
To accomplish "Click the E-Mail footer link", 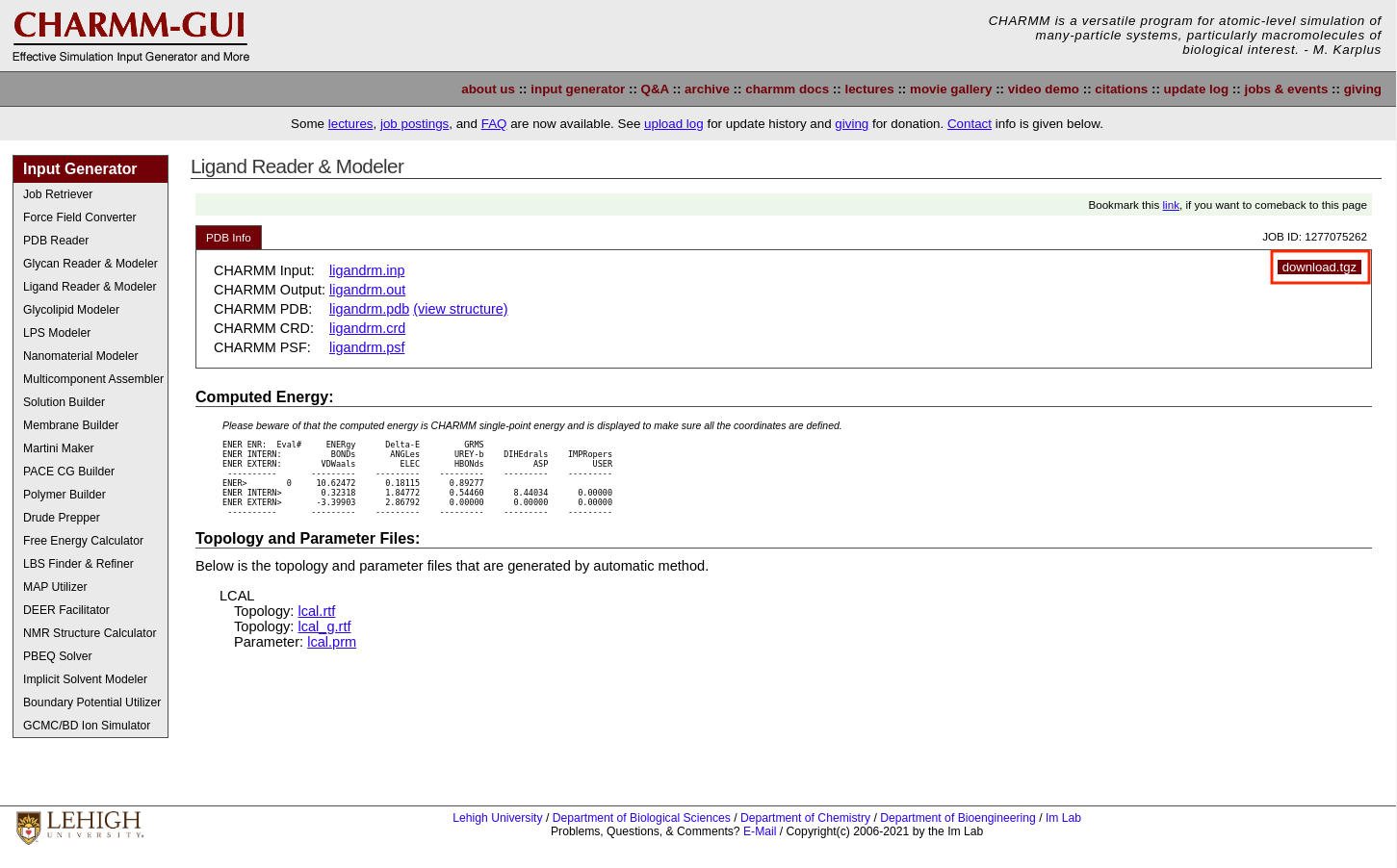I will [760, 831].
